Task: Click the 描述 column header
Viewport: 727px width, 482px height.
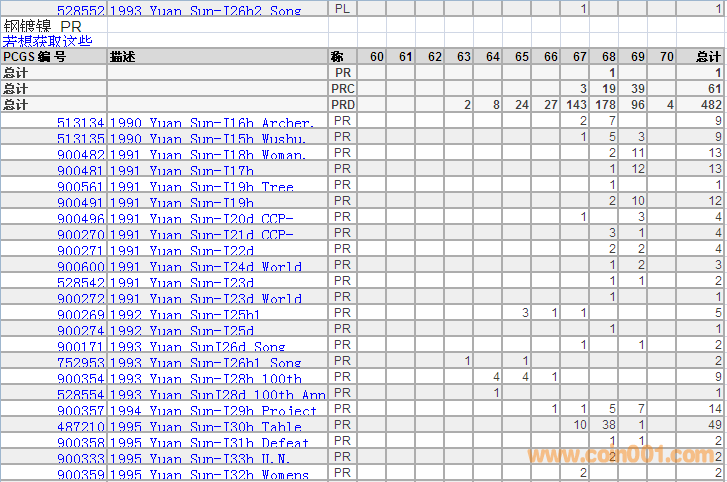Action: tap(122, 57)
